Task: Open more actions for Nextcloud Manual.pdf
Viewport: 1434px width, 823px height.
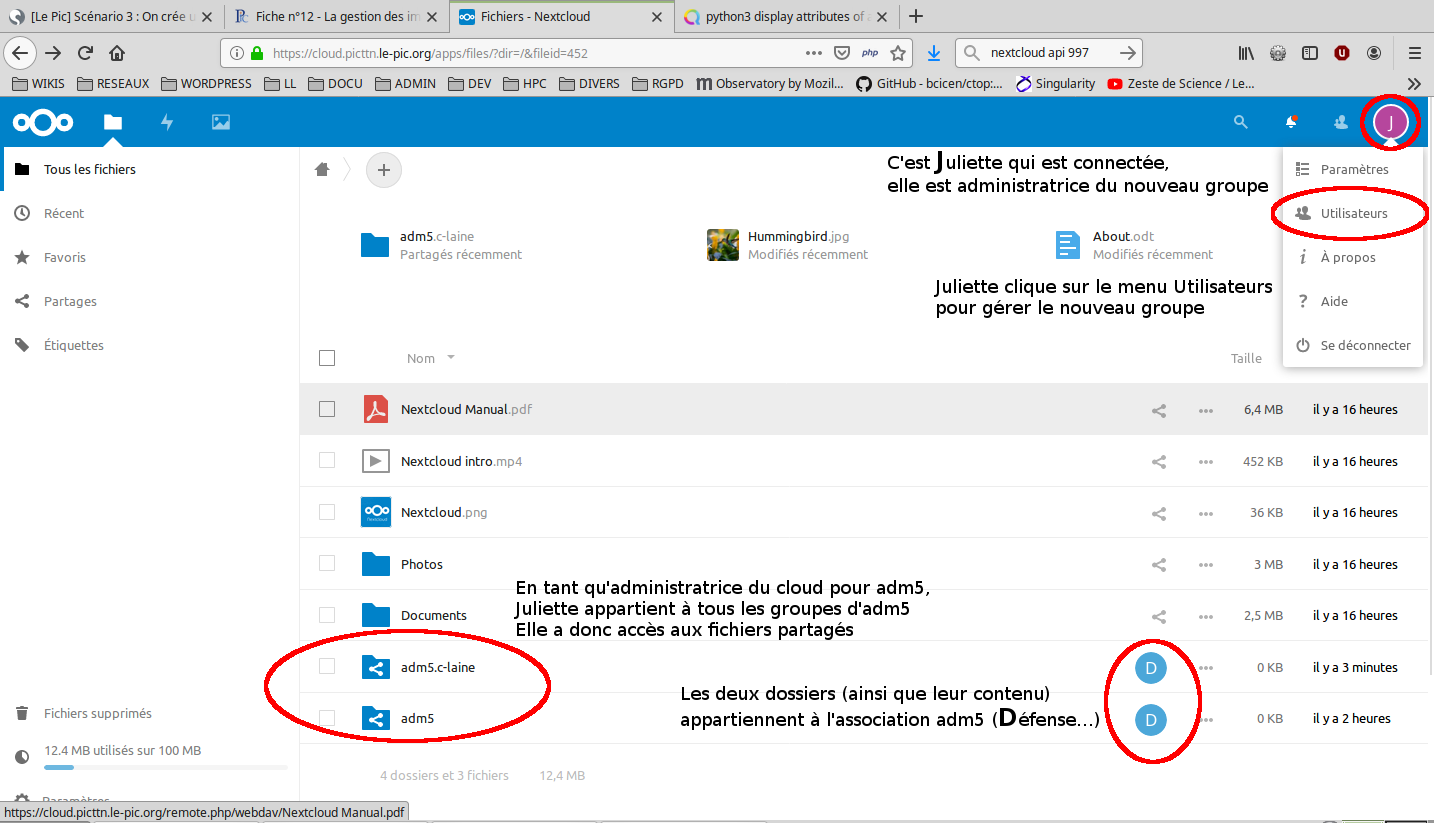Action: pyautogui.click(x=1206, y=410)
